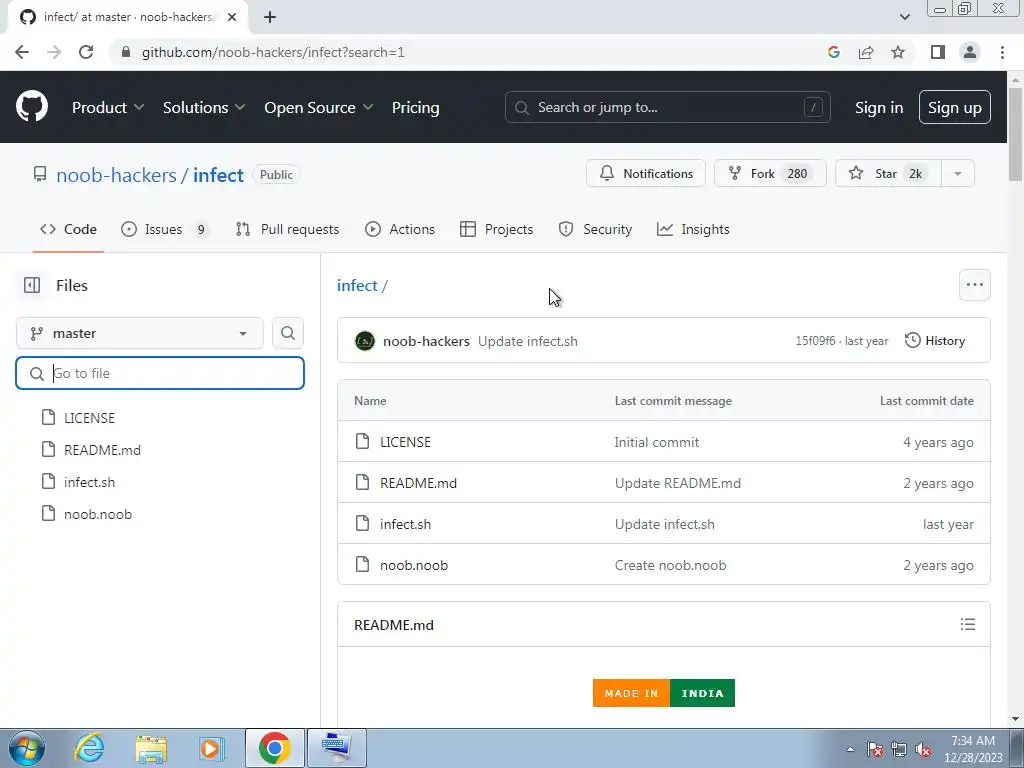Image resolution: width=1024 pixels, height=768 pixels.
Task: Show hidden tray icons arrow
Action: (x=850, y=749)
